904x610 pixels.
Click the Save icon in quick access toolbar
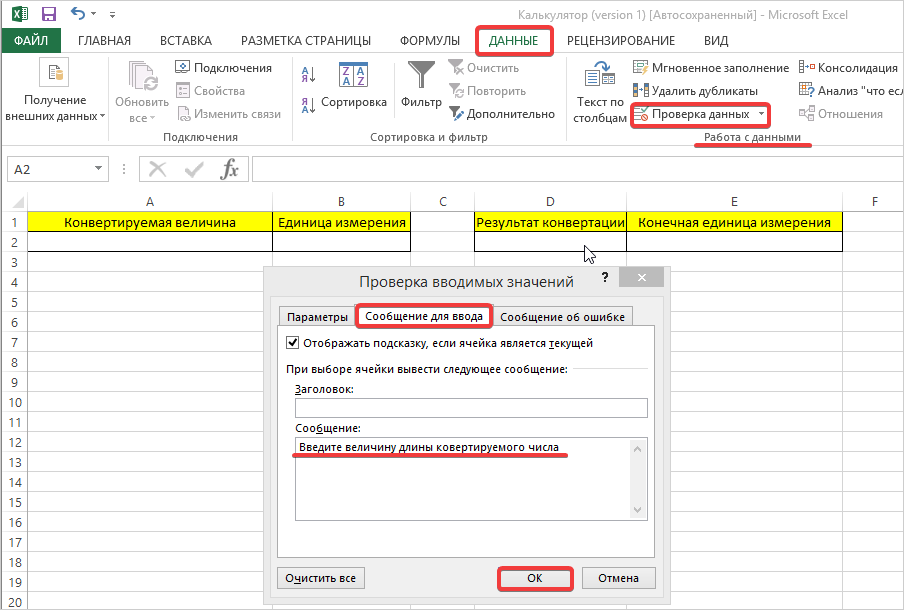click(x=48, y=14)
